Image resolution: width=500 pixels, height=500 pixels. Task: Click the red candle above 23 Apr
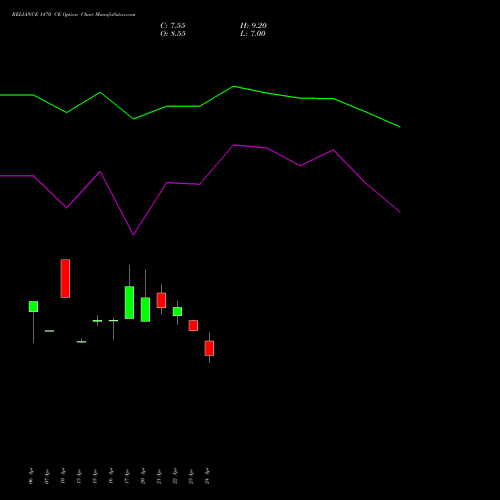[193, 325]
